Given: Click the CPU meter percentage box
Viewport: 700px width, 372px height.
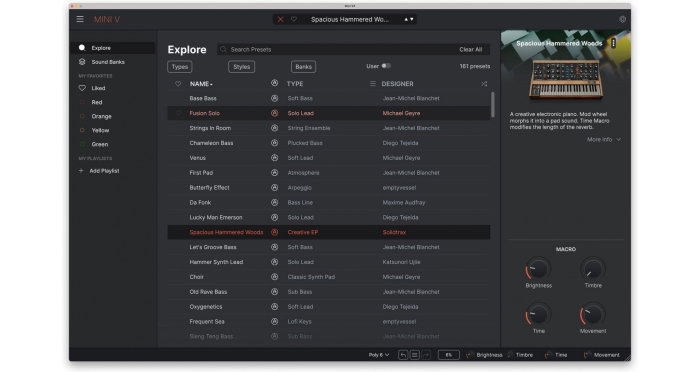Looking at the screenshot, I should click(448, 355).
